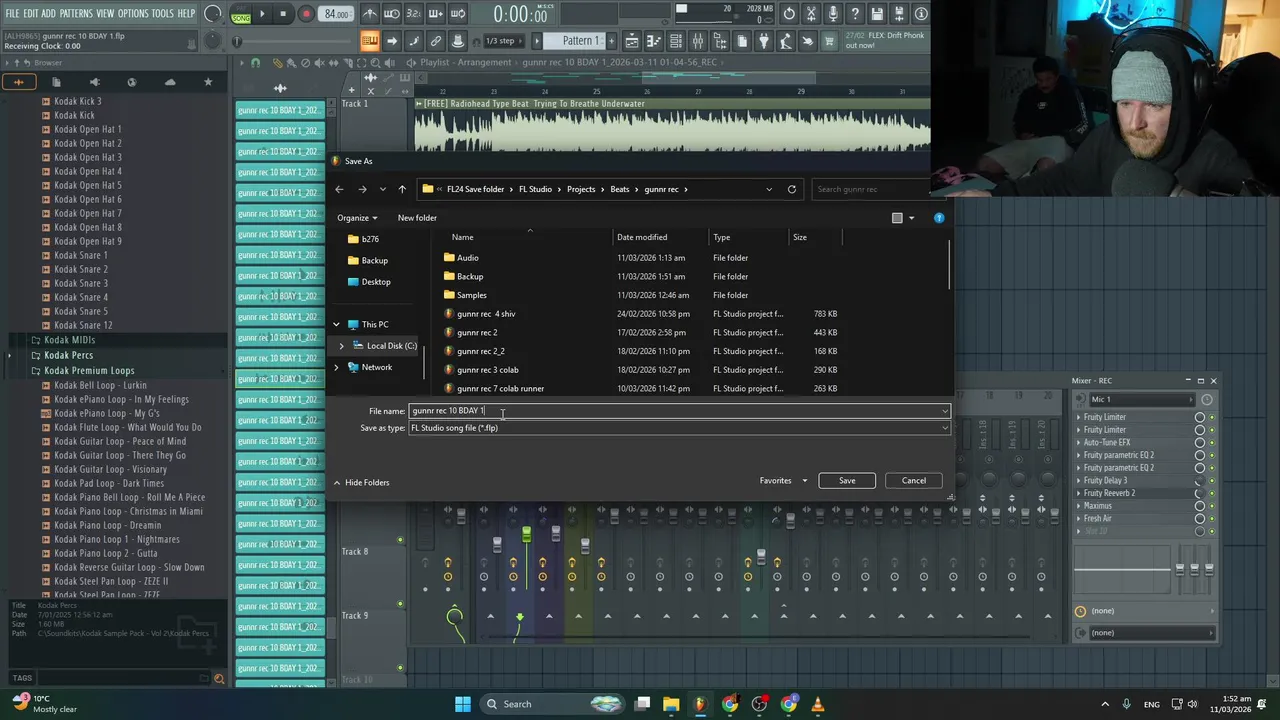Click the microphone one-click recording icon

832,14
